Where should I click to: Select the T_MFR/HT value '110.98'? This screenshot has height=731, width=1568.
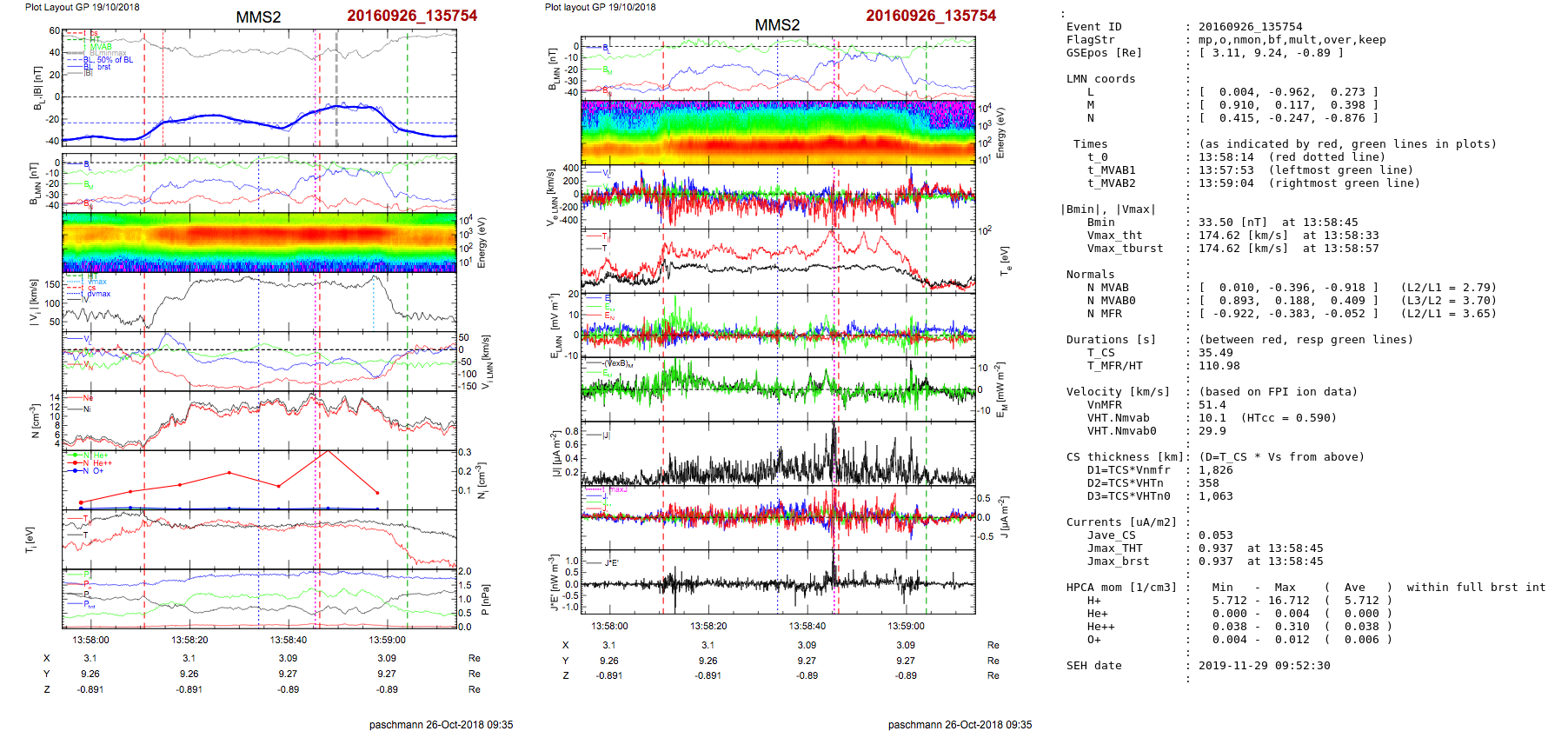tap(1219, 366)
